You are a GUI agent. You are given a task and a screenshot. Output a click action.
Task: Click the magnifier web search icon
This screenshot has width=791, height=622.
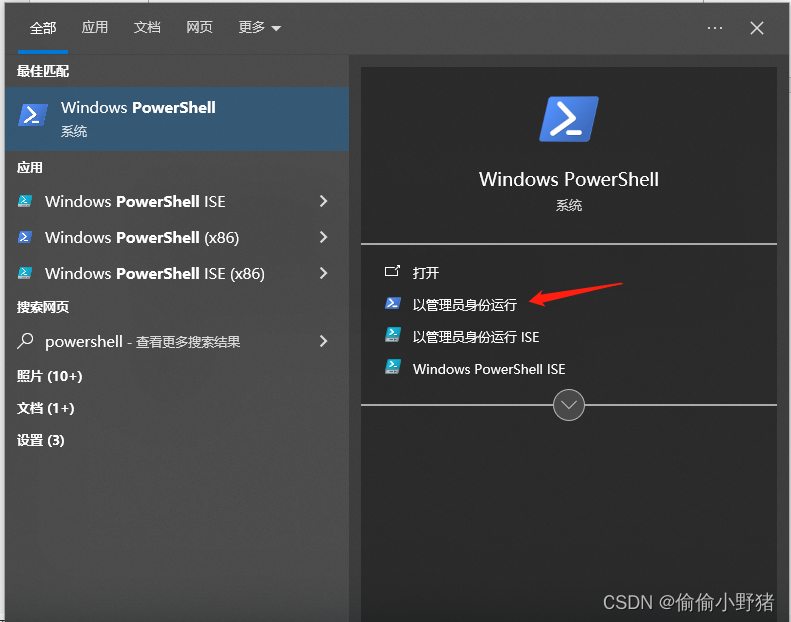click(x=25, y=341)
